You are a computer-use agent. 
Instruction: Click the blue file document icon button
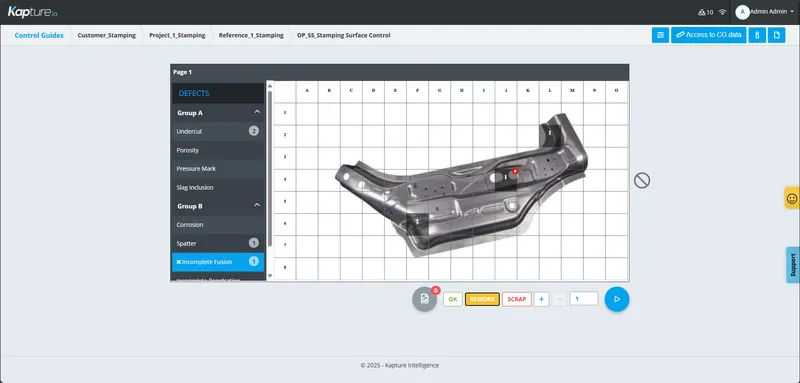777,35
